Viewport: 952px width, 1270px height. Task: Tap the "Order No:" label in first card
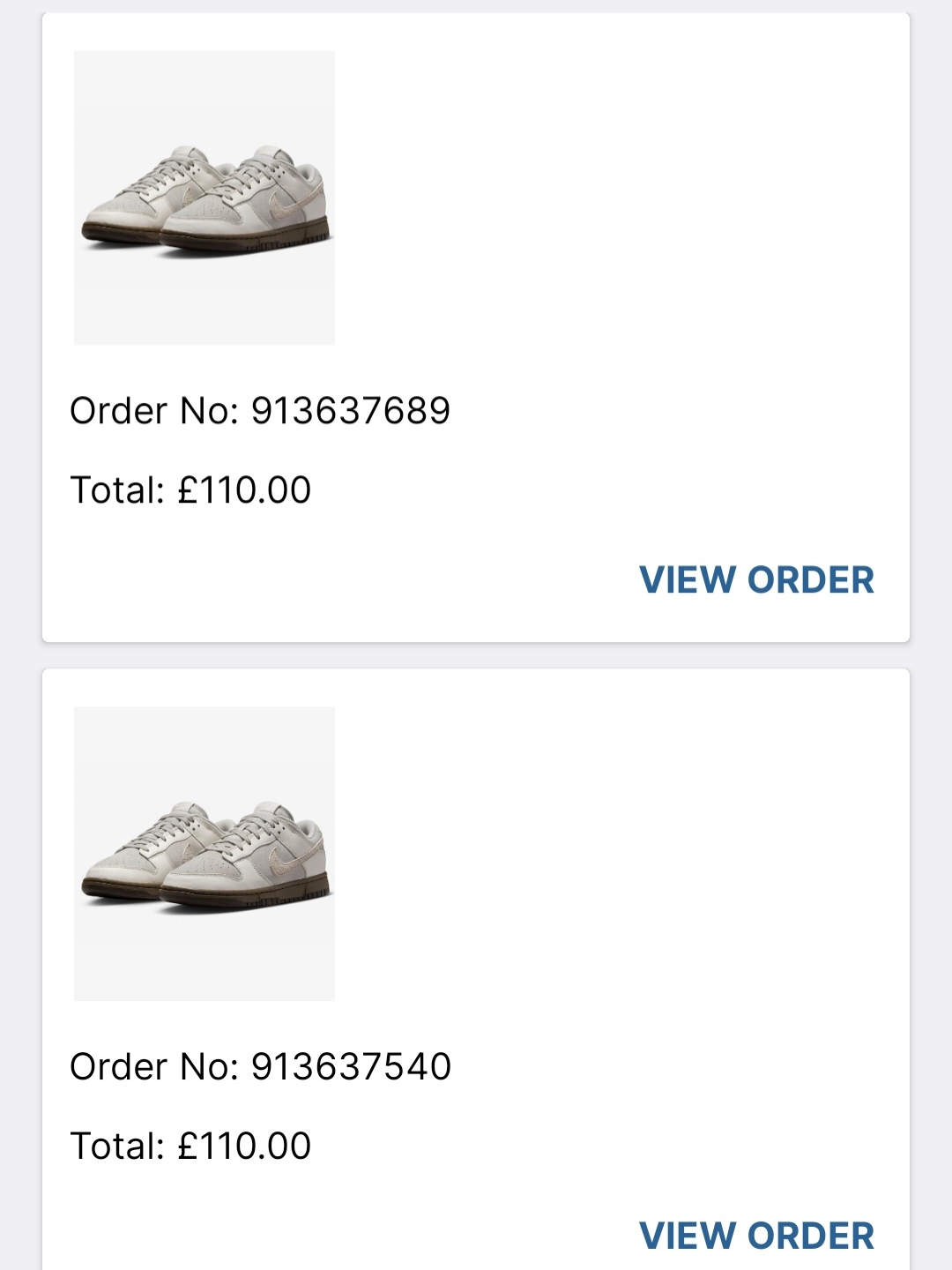point(154,411)
